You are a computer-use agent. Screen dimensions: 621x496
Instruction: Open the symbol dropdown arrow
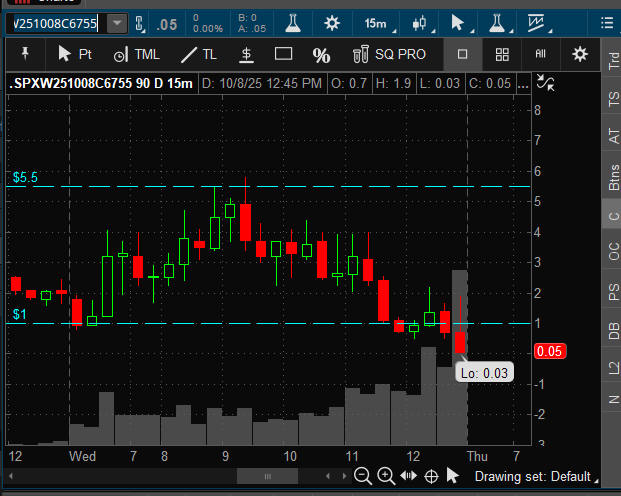click(x=117, y=23)
